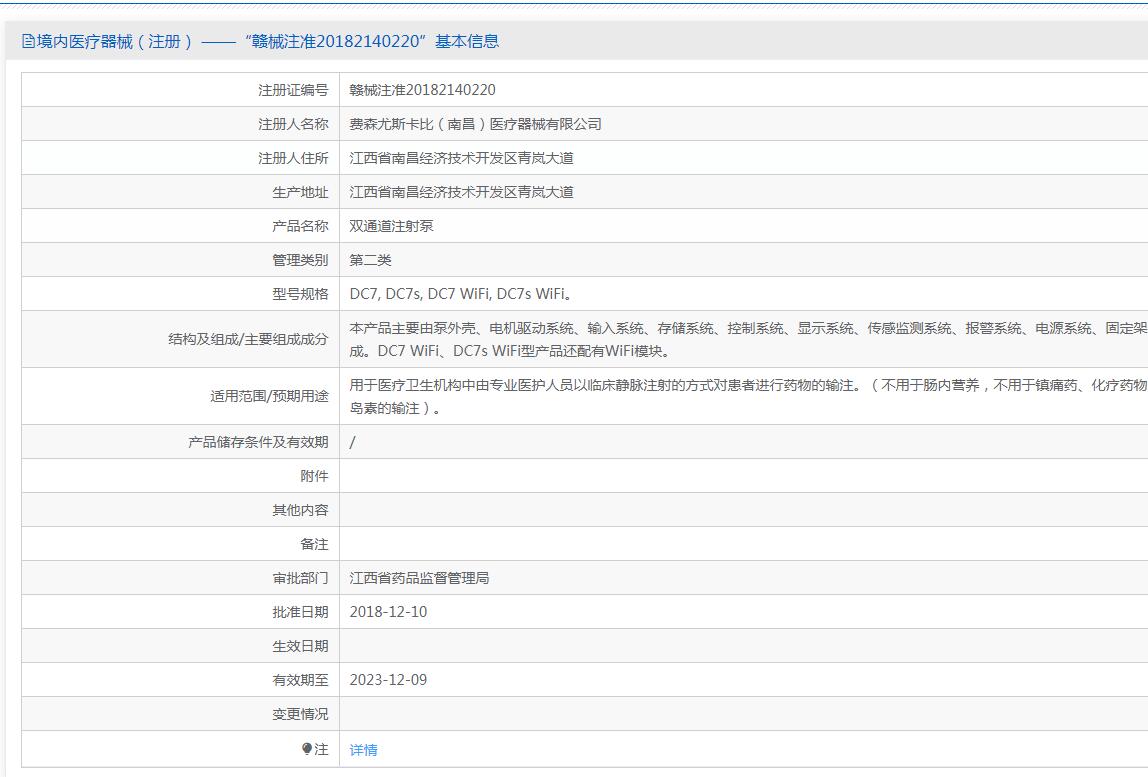The height and width of the screenshot is (777, 1148).
Task: Click the 注册证编号 label cell
Action: (293, 89)
